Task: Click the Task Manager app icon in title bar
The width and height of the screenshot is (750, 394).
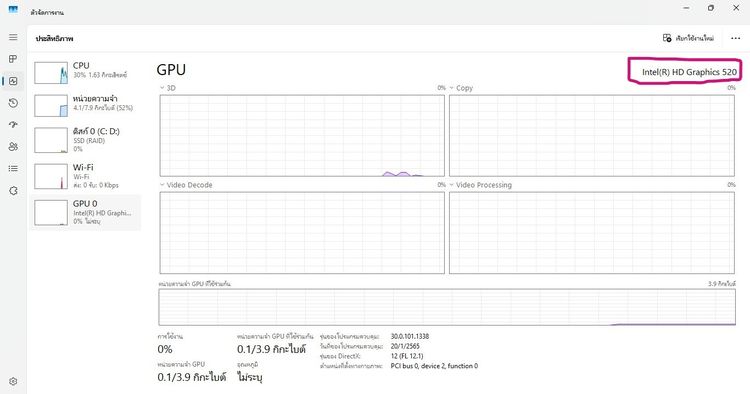Action: point(13,9)
